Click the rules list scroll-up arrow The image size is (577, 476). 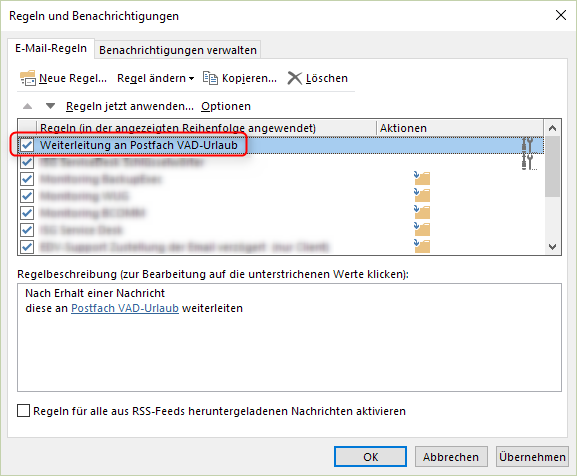pos(552,128)
